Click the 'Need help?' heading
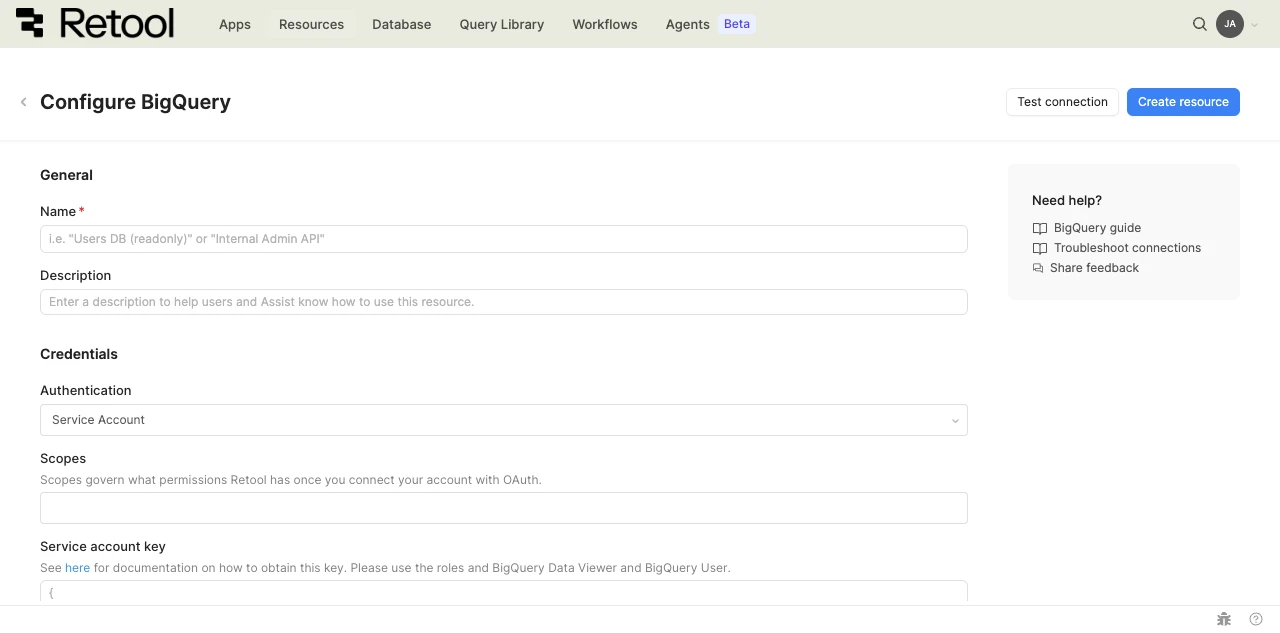This screenshot has width=1280, height=633. [1067, 201]
